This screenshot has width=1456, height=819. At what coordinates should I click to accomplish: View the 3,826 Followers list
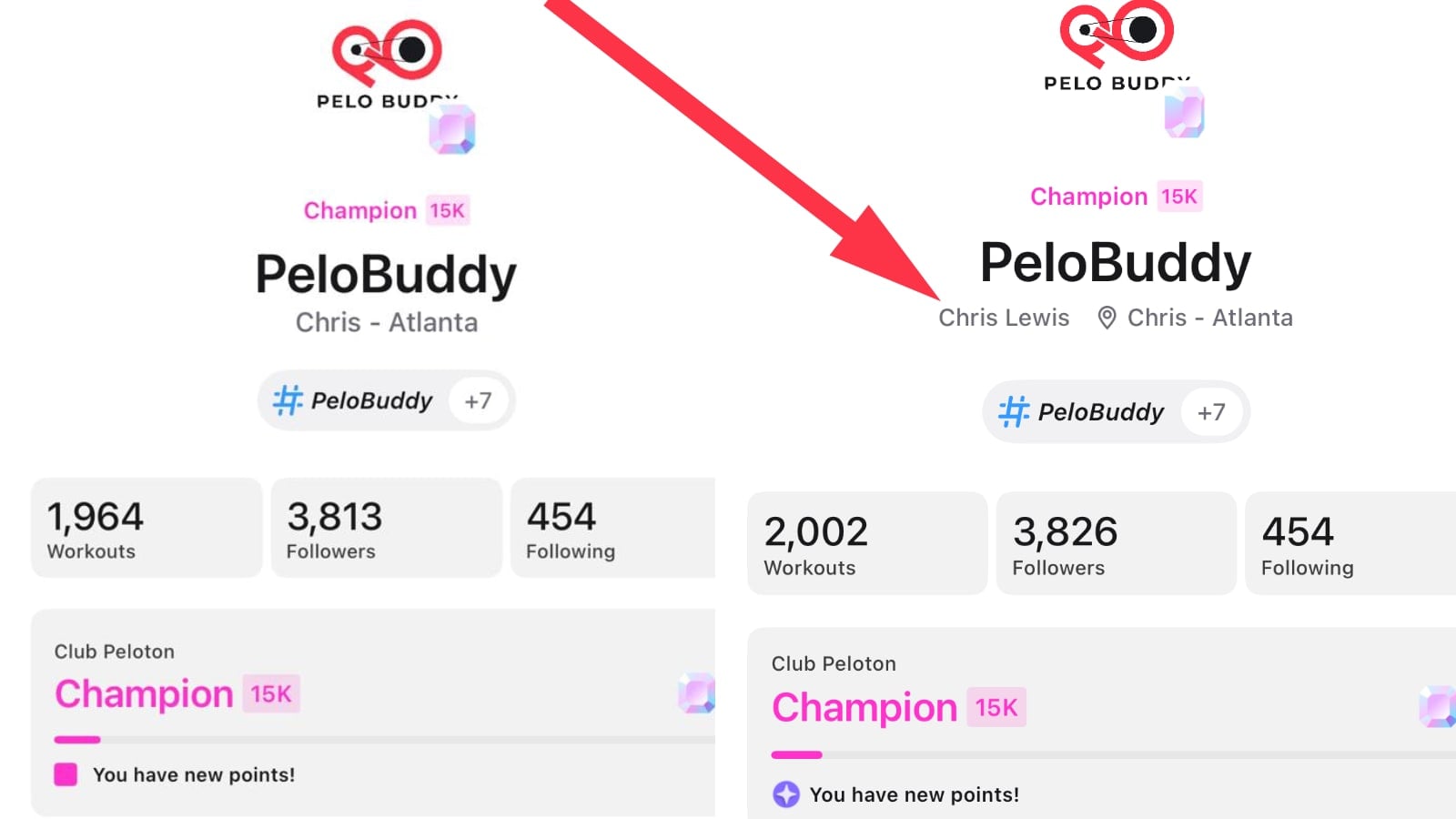pos(1116,543)
